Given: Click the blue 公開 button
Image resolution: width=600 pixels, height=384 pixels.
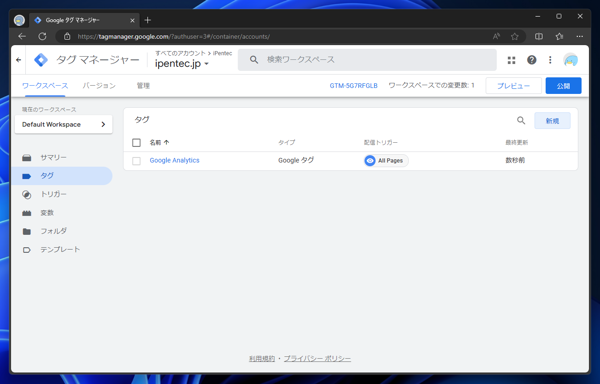Looking at the screenshot, I should click(x=563, y=86).
